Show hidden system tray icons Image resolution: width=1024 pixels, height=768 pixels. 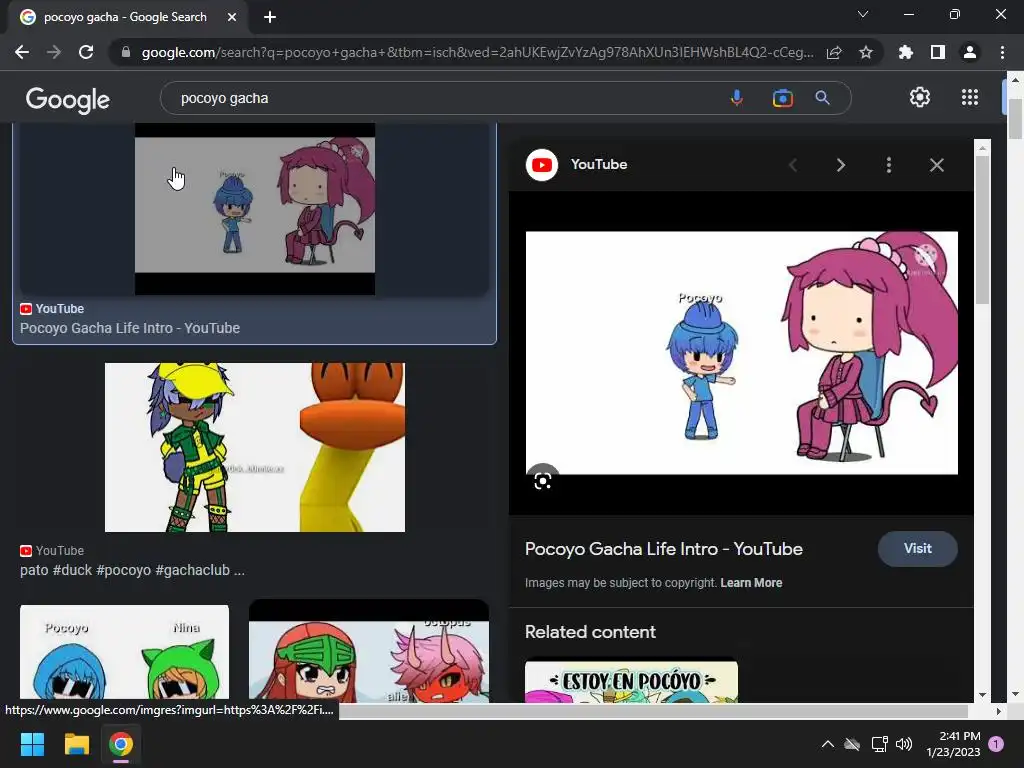tap(827, 744)
